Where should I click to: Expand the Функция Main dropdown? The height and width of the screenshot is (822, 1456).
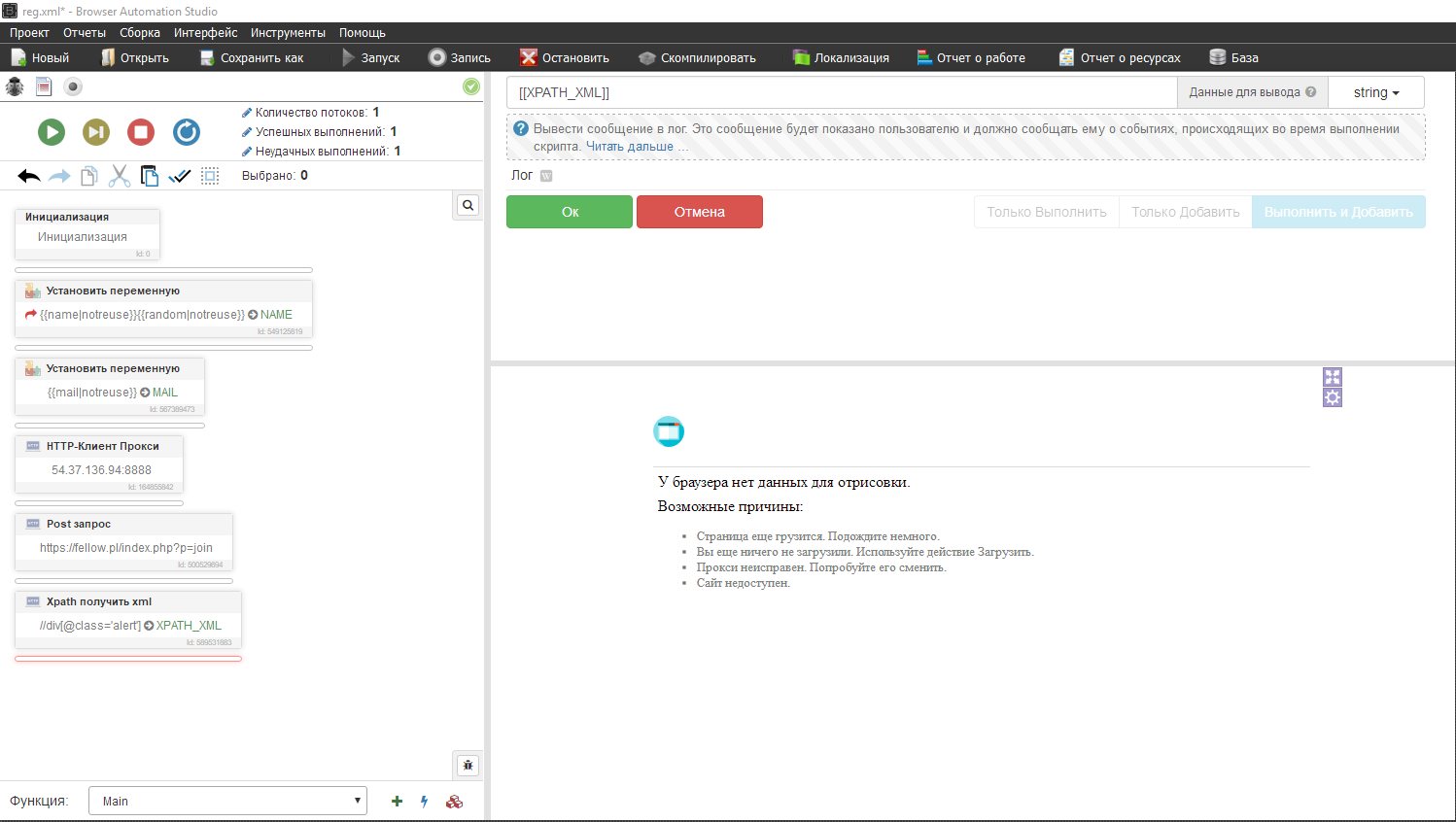click(x=227, y=801)
